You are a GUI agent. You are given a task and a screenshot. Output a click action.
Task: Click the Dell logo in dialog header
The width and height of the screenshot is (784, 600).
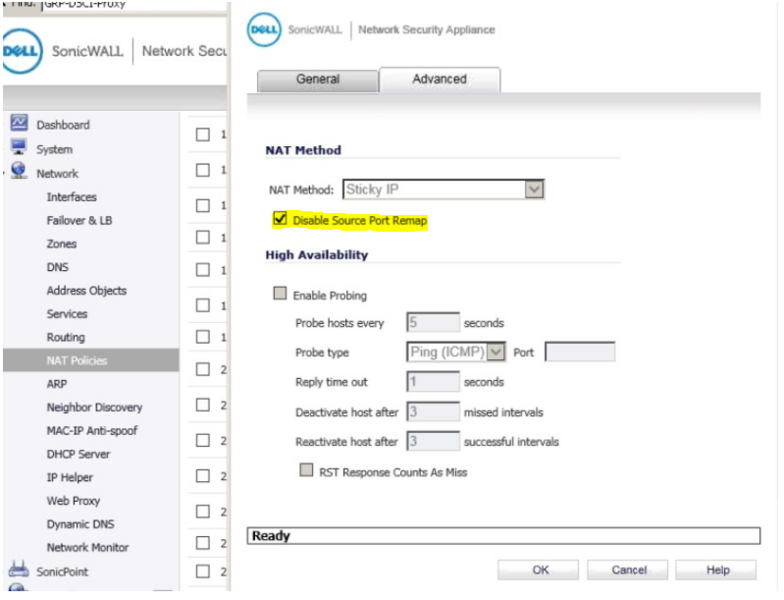263,30
